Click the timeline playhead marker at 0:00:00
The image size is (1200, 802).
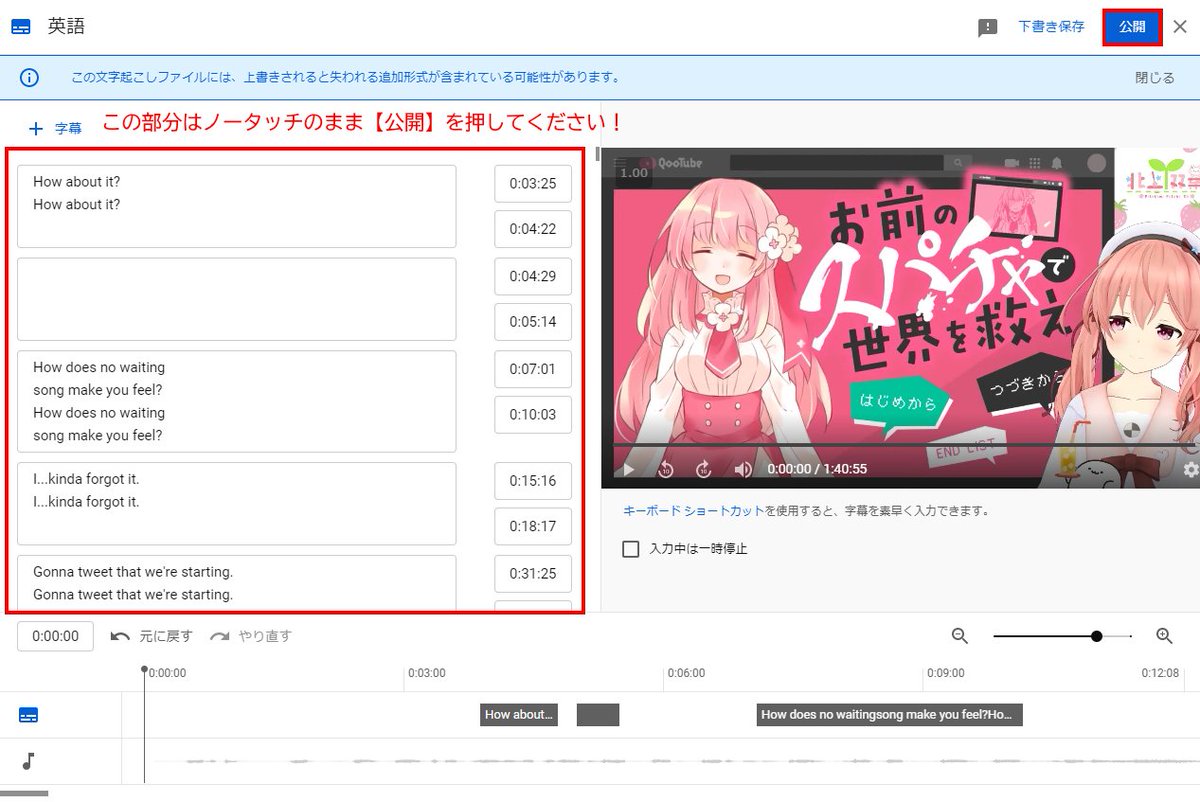pyautogui.click(x=144, y=670)
